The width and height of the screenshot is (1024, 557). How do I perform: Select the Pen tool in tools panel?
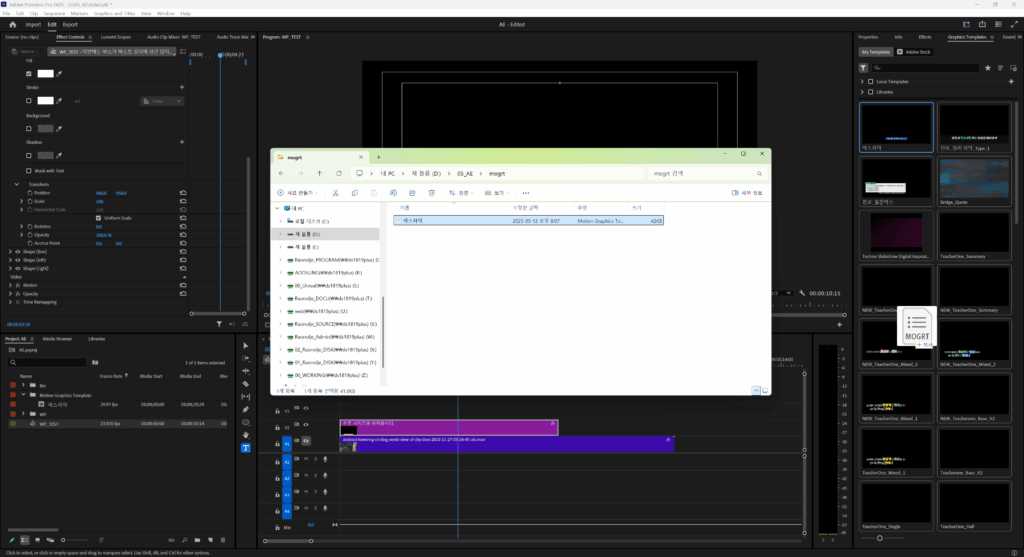click(246, 409)
